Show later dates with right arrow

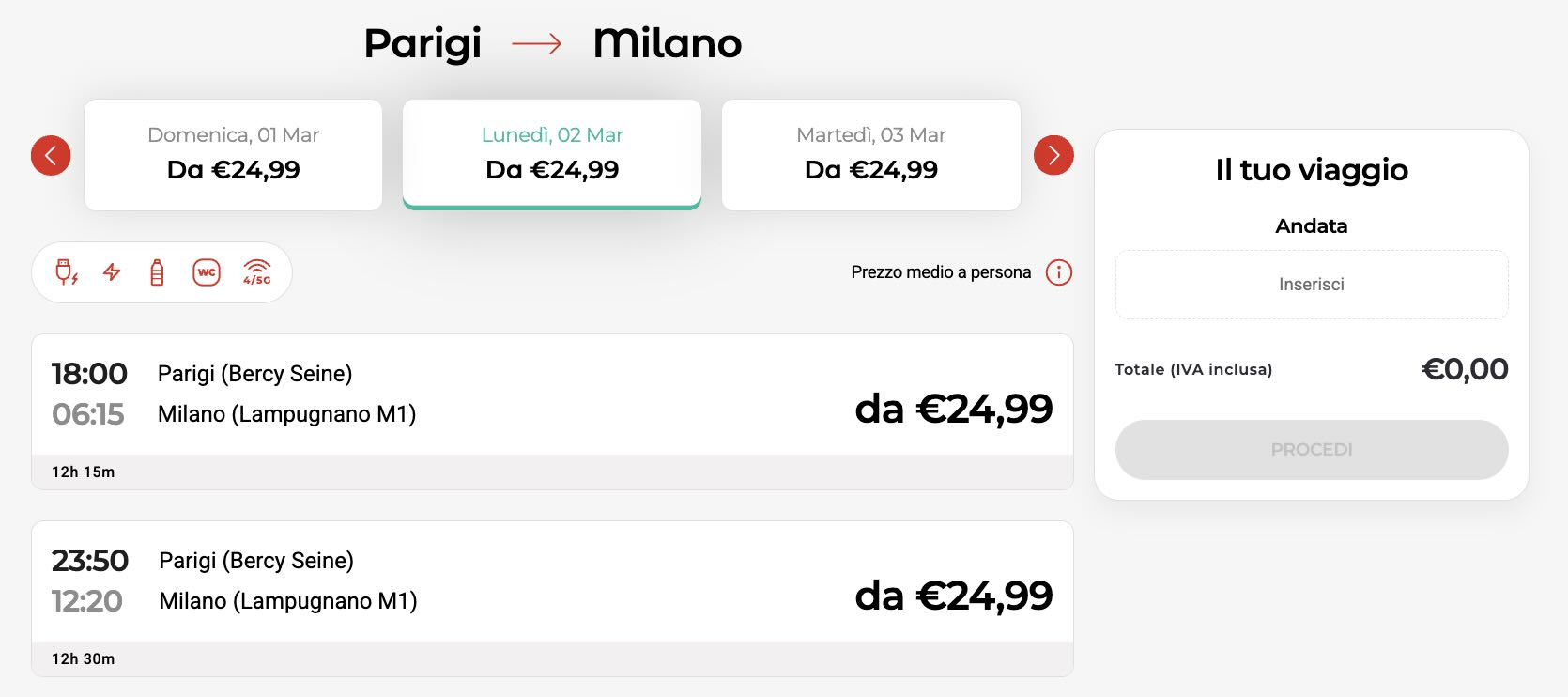(1053, 155)
